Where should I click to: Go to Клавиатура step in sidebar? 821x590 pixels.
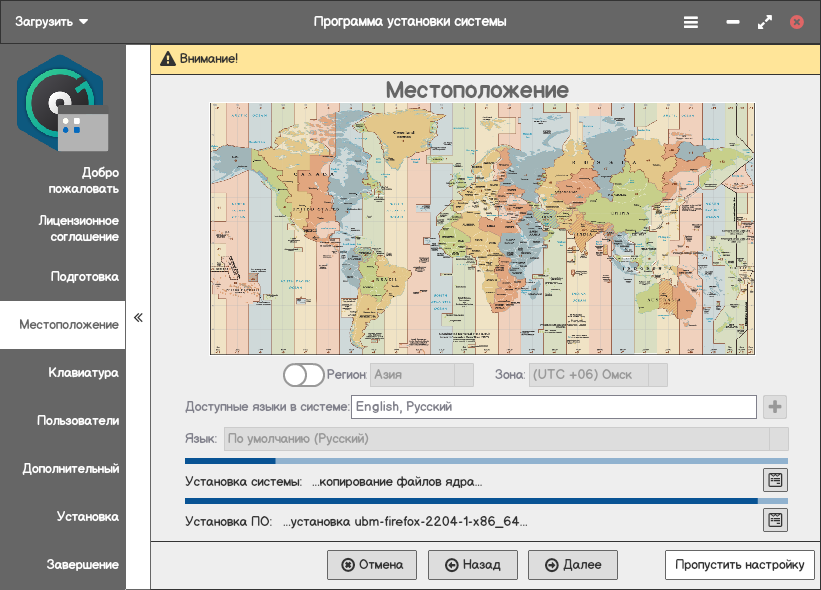(x=83, y=373)
